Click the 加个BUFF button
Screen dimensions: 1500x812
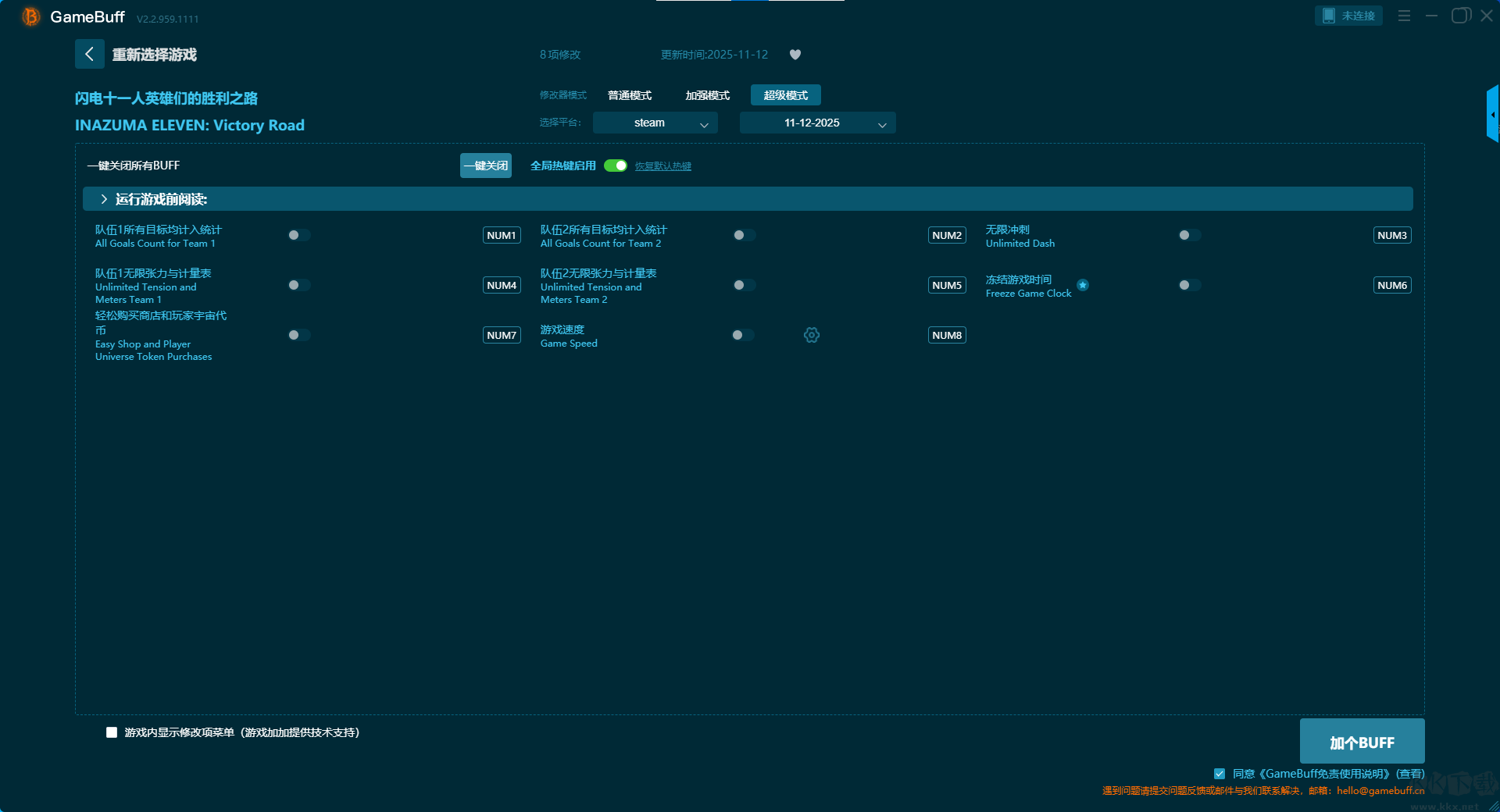pos(1362,742)
